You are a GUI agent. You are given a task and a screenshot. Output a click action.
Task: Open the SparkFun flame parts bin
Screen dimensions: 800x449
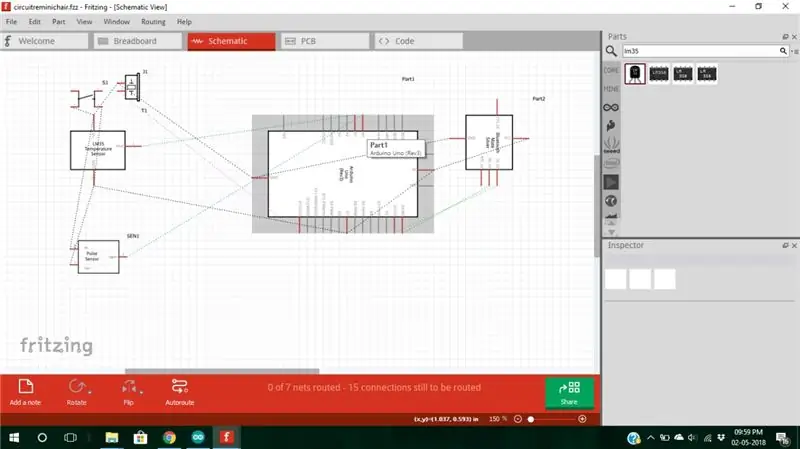(611, 126)
